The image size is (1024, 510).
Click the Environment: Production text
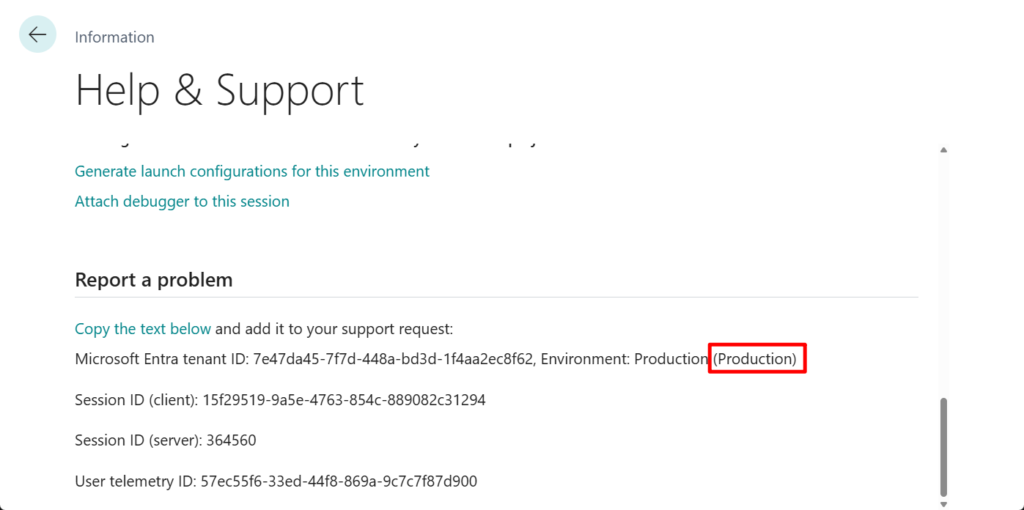(x=624, y=358)
